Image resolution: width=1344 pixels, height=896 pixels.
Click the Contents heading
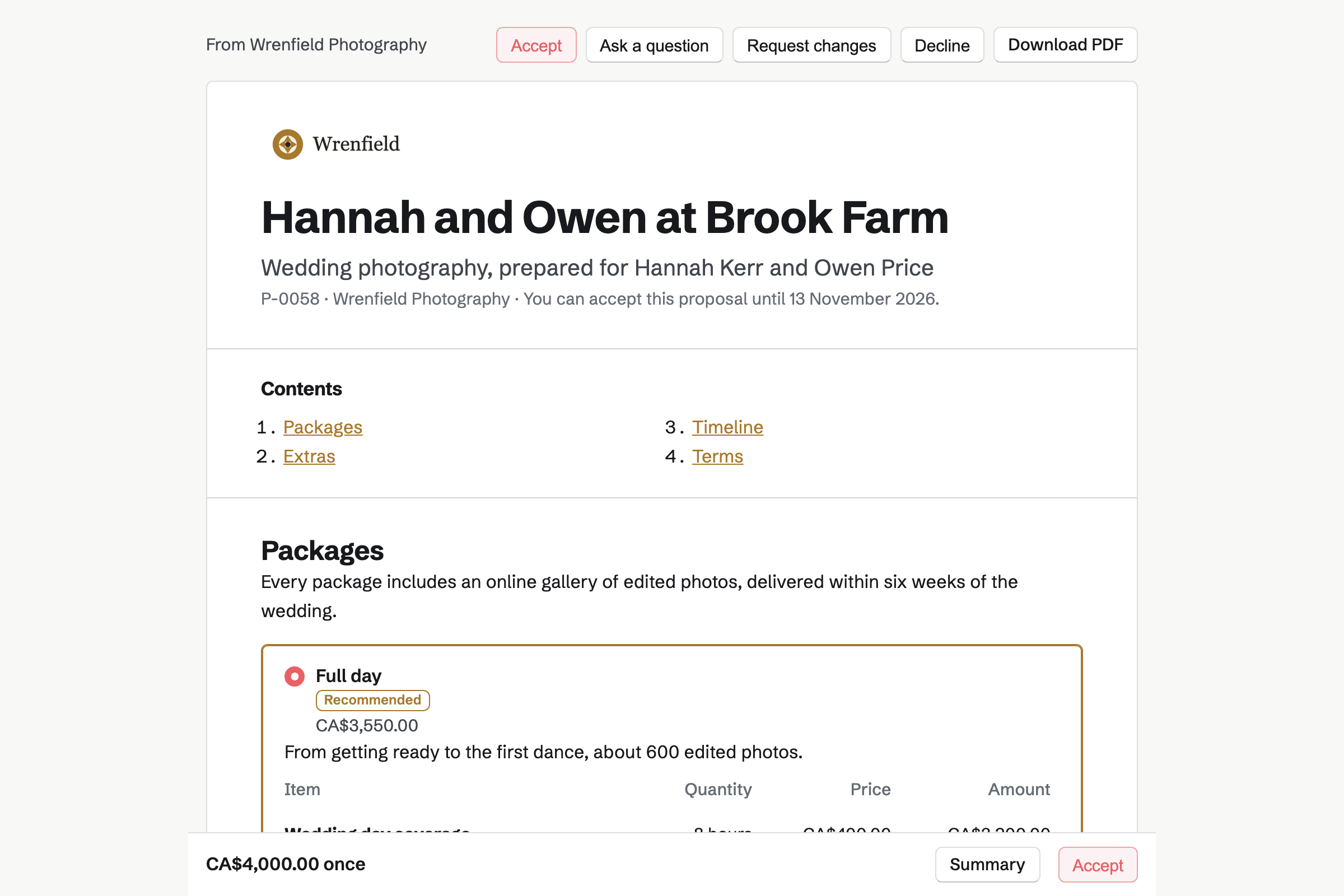[x=301, y=389]
